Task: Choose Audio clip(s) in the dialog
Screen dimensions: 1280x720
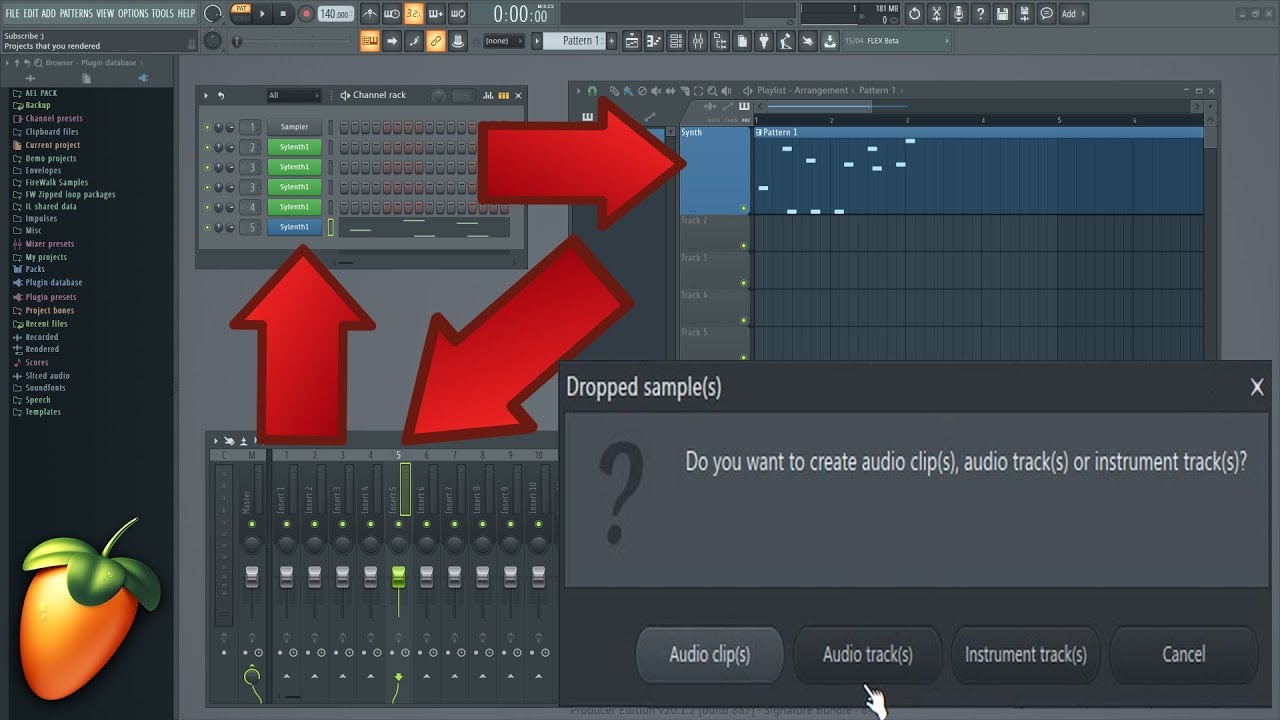Action: (709, 655)
